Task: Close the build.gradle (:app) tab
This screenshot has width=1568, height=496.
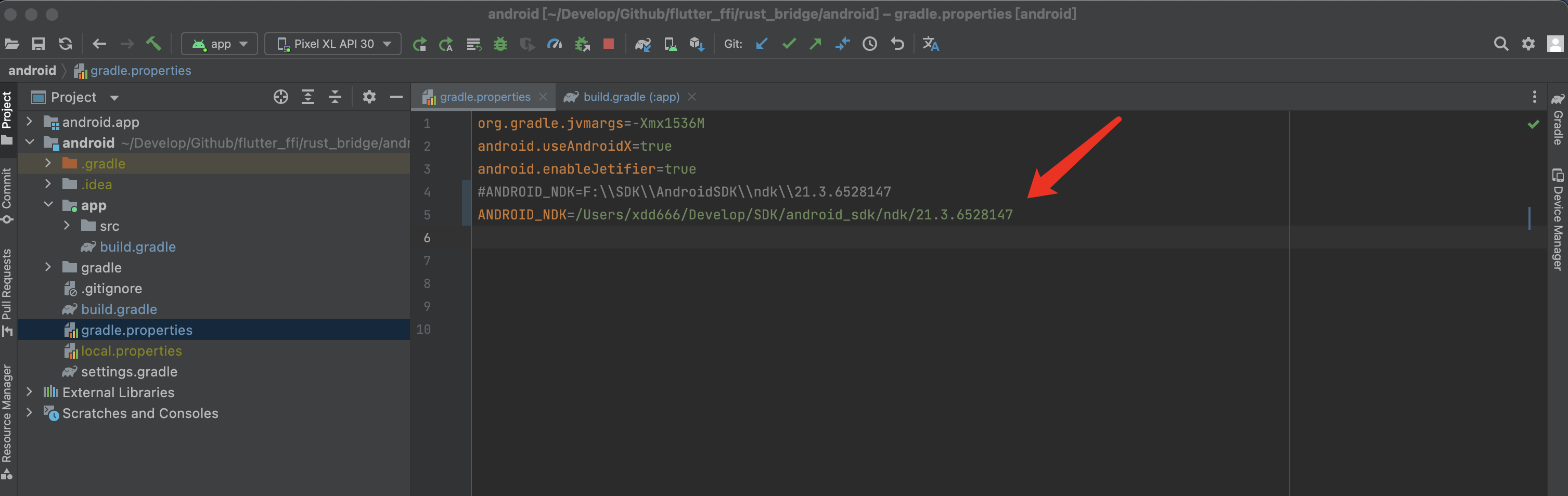Action: 692,97
